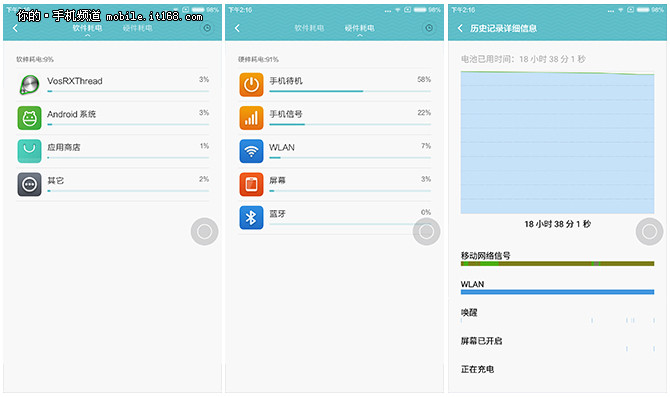The image size is (670, 397).
Task: Tap battery 98% indicator on hardware power screen
Action: tap(427, 10)
